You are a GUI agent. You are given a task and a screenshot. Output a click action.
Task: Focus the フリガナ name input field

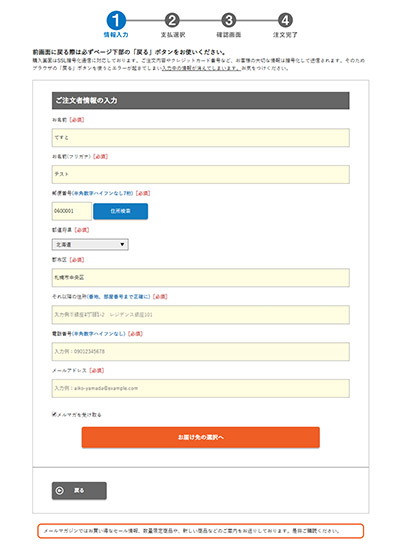(201, 174)
